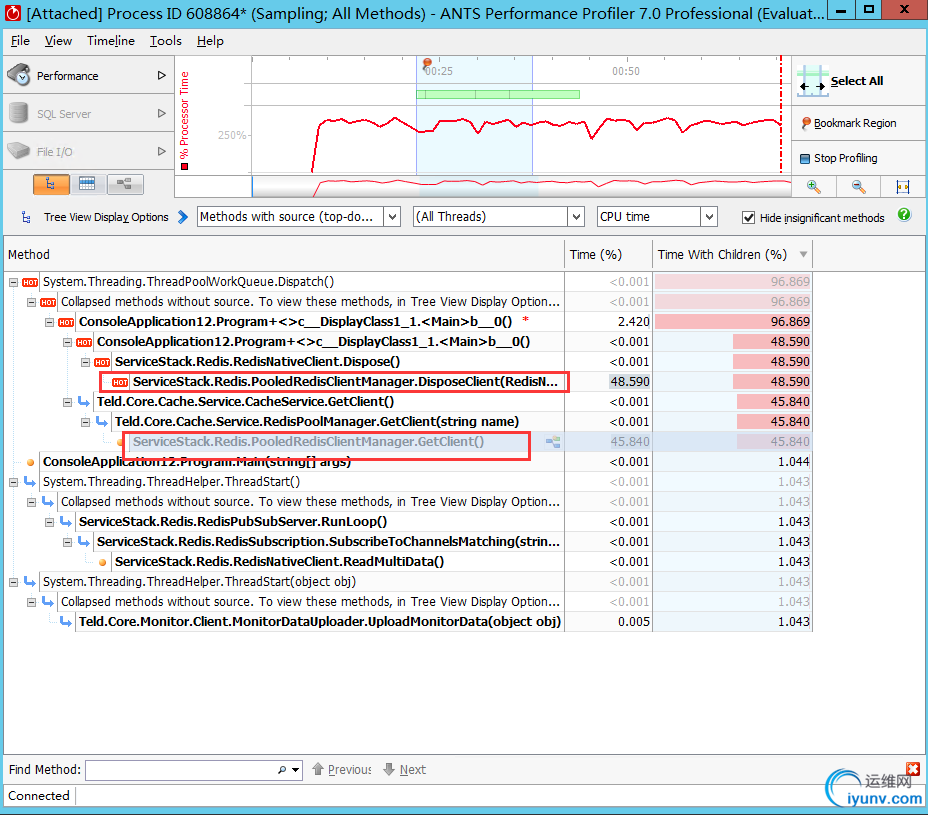Click Previous find result button
This screenshot has width=928, height=815.
click(x=342, y=769)
